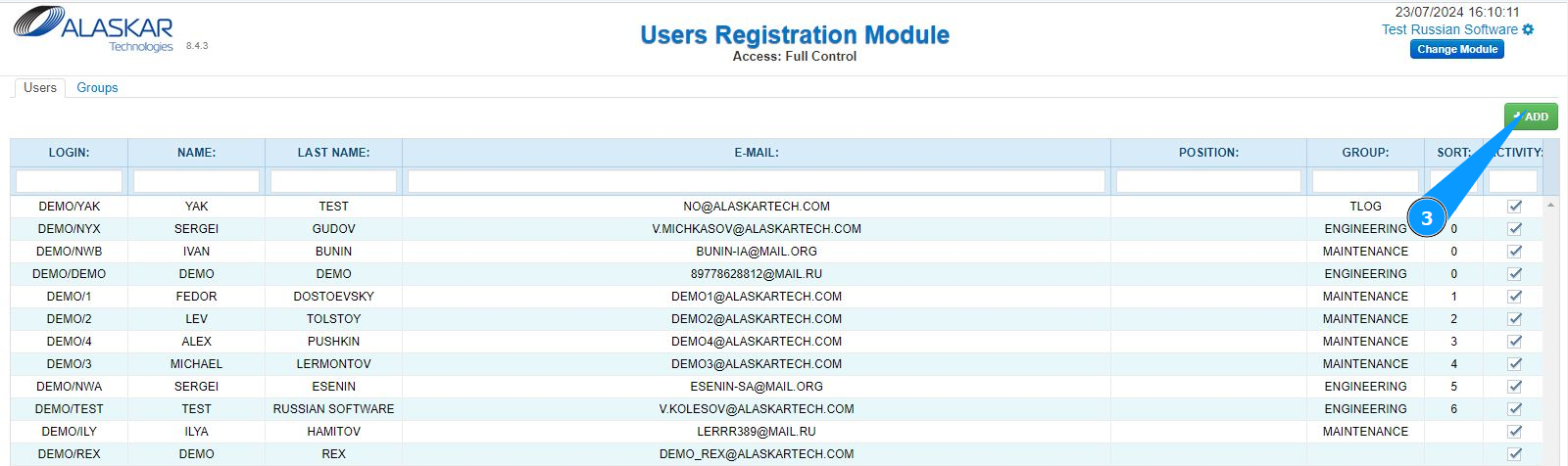This screenshot has height=466, width=1568.
Task: Click email V.KOLESOV@ALASKARTECH.COM
Action: (757, 409)
